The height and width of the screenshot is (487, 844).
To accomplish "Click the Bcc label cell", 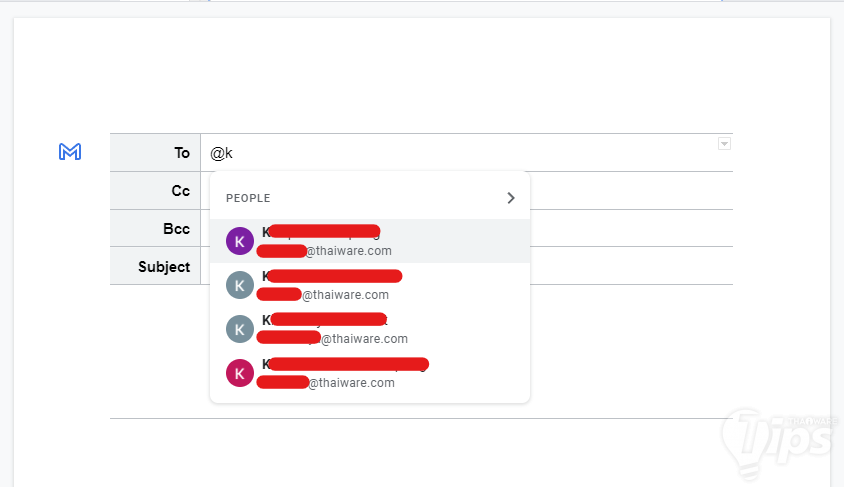I will tap(156, 229).
